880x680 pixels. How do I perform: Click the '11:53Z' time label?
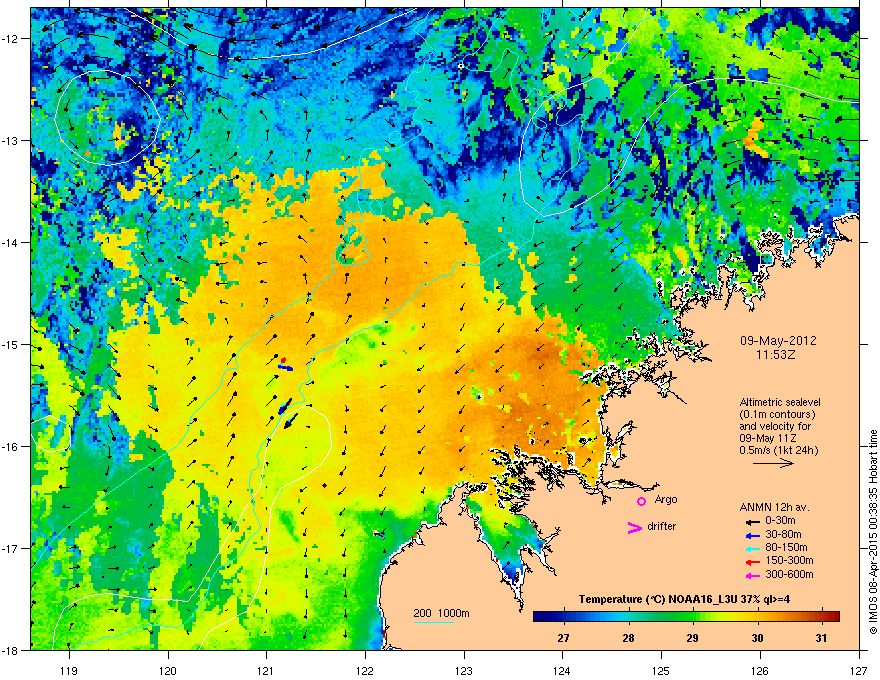coord(776,355)
